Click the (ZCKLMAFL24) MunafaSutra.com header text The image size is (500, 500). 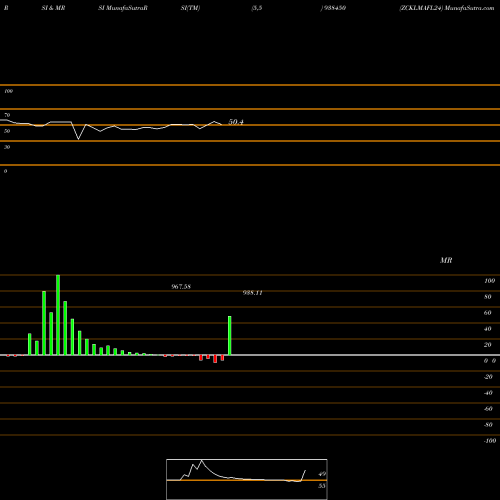click(x=447, y=8)
